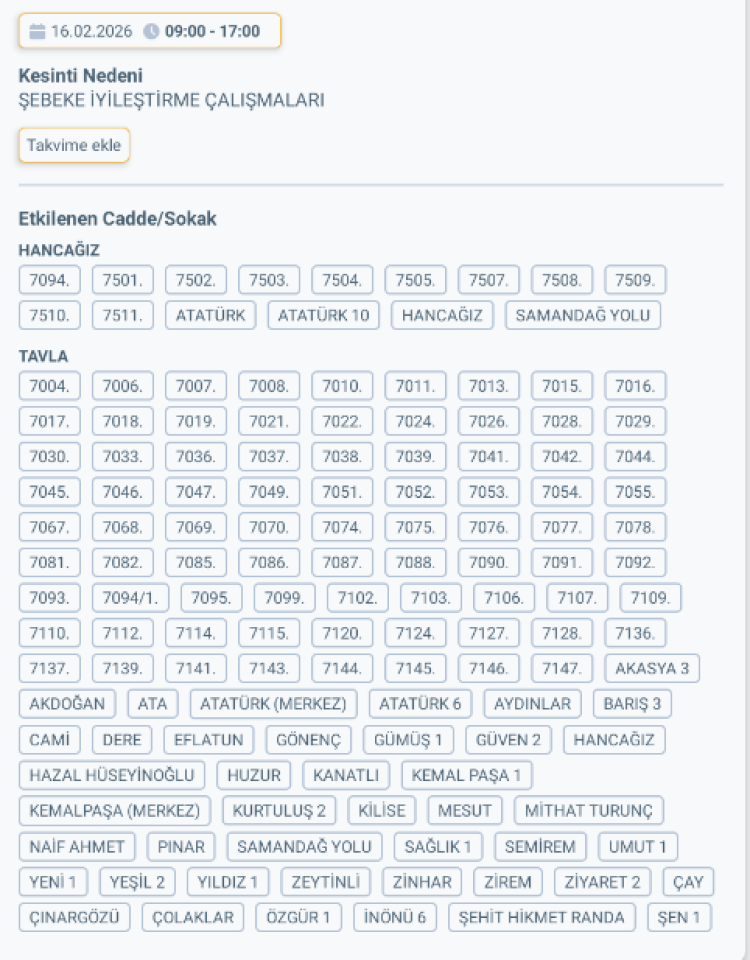The image size is (750, 960).
Task: Choose the ÇINARGÖZÜ street chip
Action: tap(74, 917)
